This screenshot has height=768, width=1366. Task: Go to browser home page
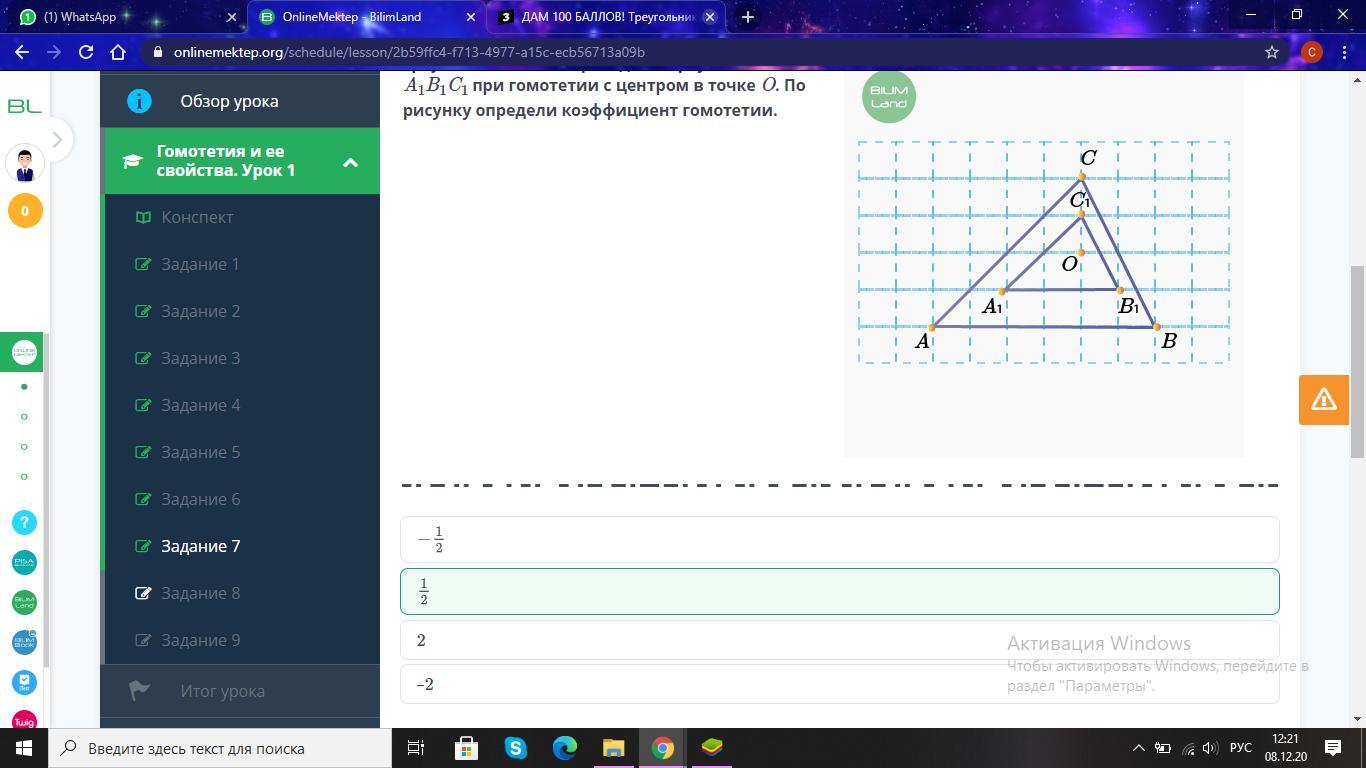tap(118, 52)
